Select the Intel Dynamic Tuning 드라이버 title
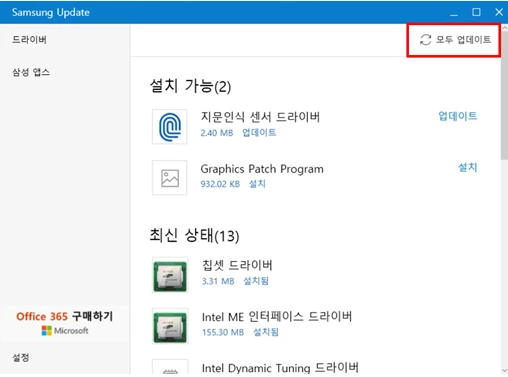Image resolution: width=508 pixels, height=377 pixels. click(x=280, y=368)
